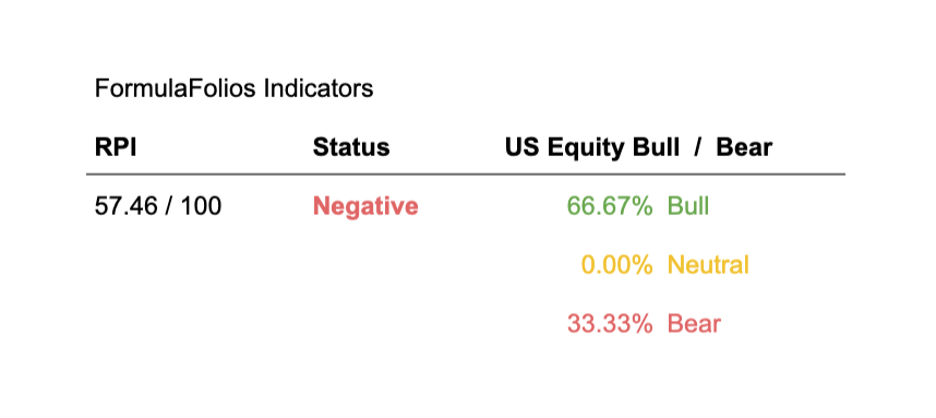
Task: Click the 100 in the RPI value
Action: (202, 207)
